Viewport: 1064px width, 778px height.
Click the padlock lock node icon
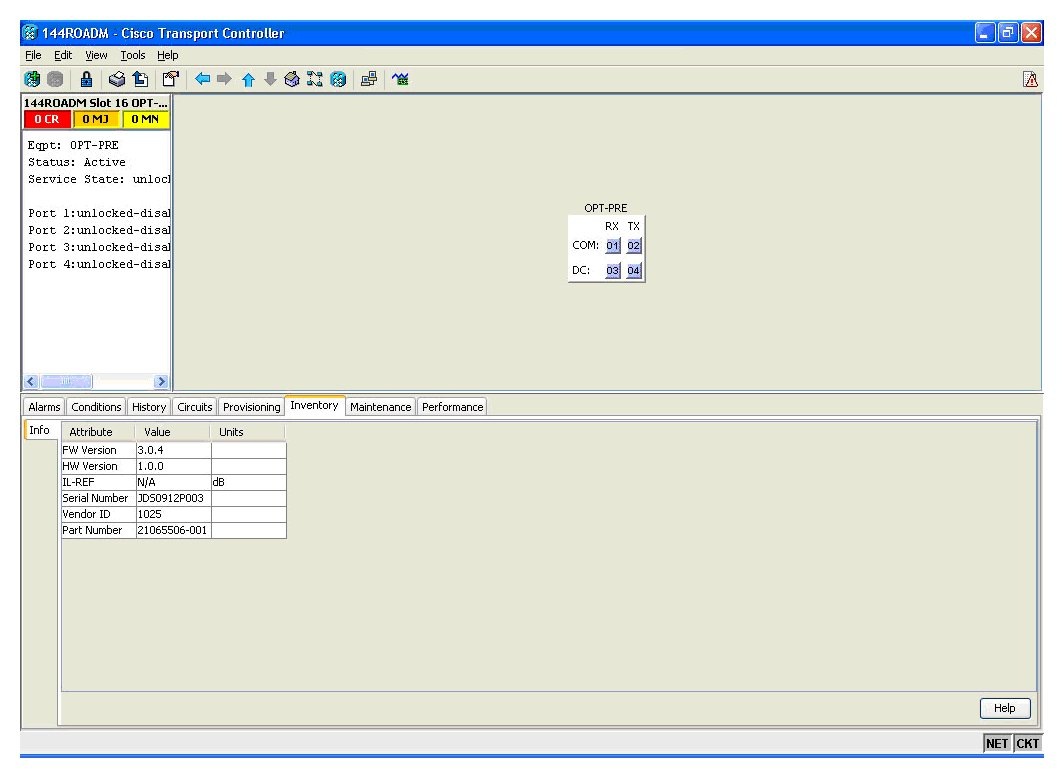point(86,79)
